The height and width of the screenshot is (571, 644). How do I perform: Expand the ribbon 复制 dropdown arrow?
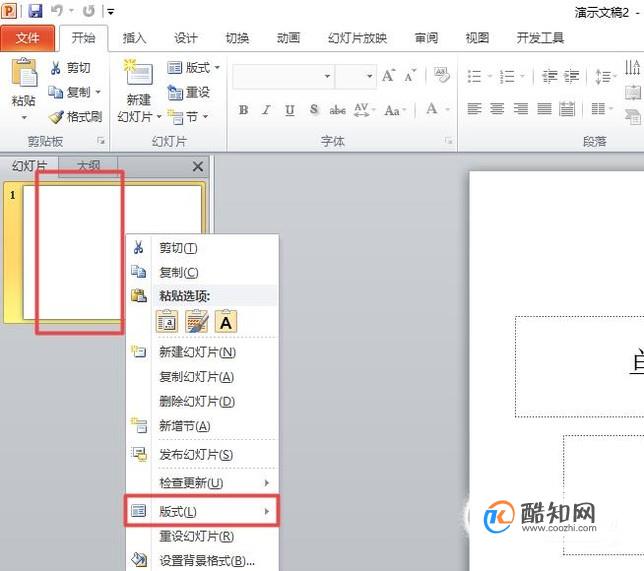pos(98,92)
